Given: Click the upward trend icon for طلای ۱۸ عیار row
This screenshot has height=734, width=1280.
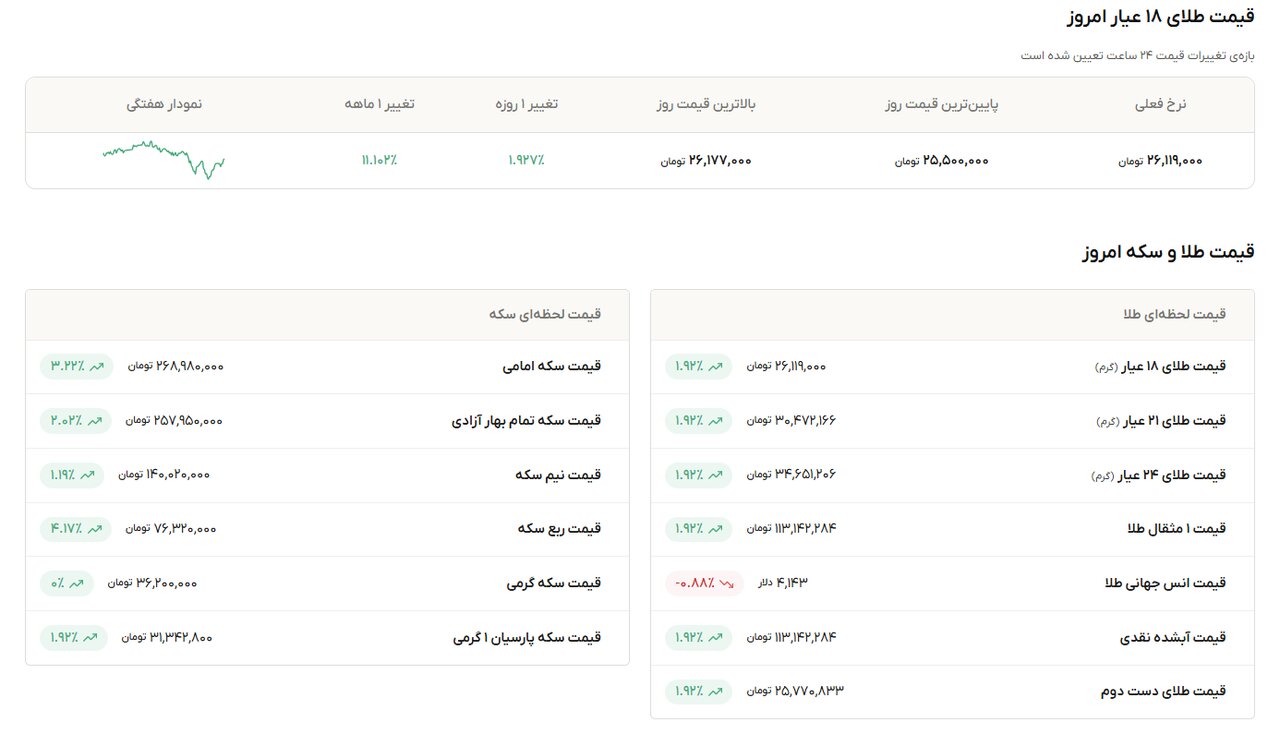Looking at the screenshot, I should [x=716, y=367].
